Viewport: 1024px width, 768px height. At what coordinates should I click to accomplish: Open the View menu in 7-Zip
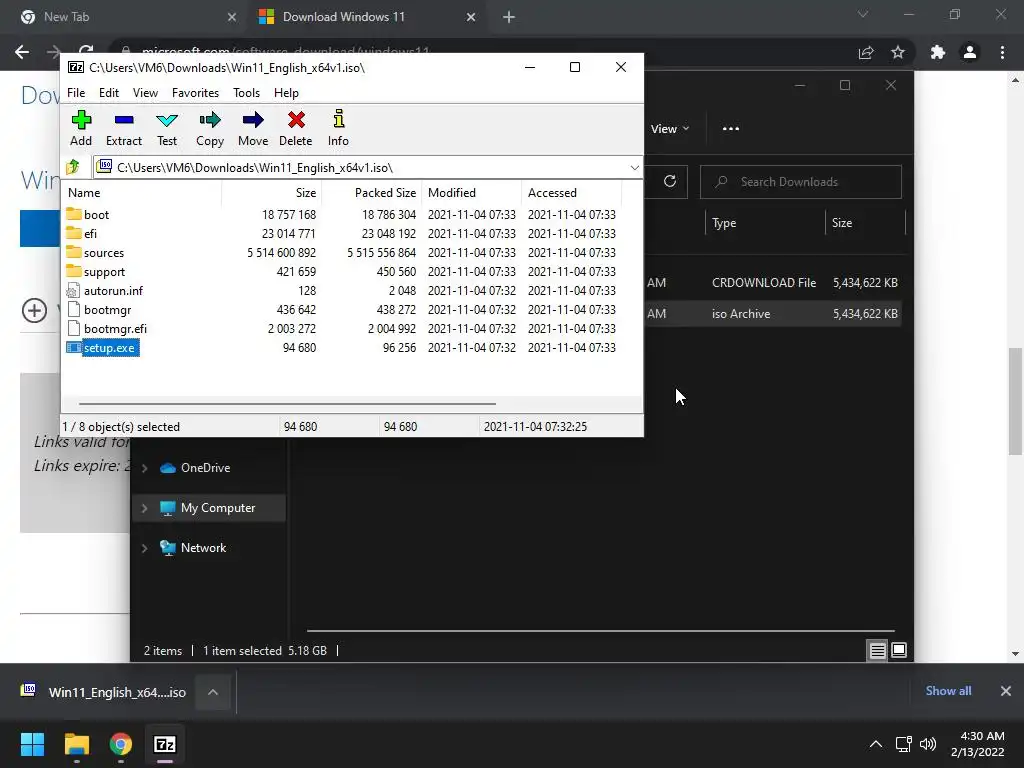(145, 93)
